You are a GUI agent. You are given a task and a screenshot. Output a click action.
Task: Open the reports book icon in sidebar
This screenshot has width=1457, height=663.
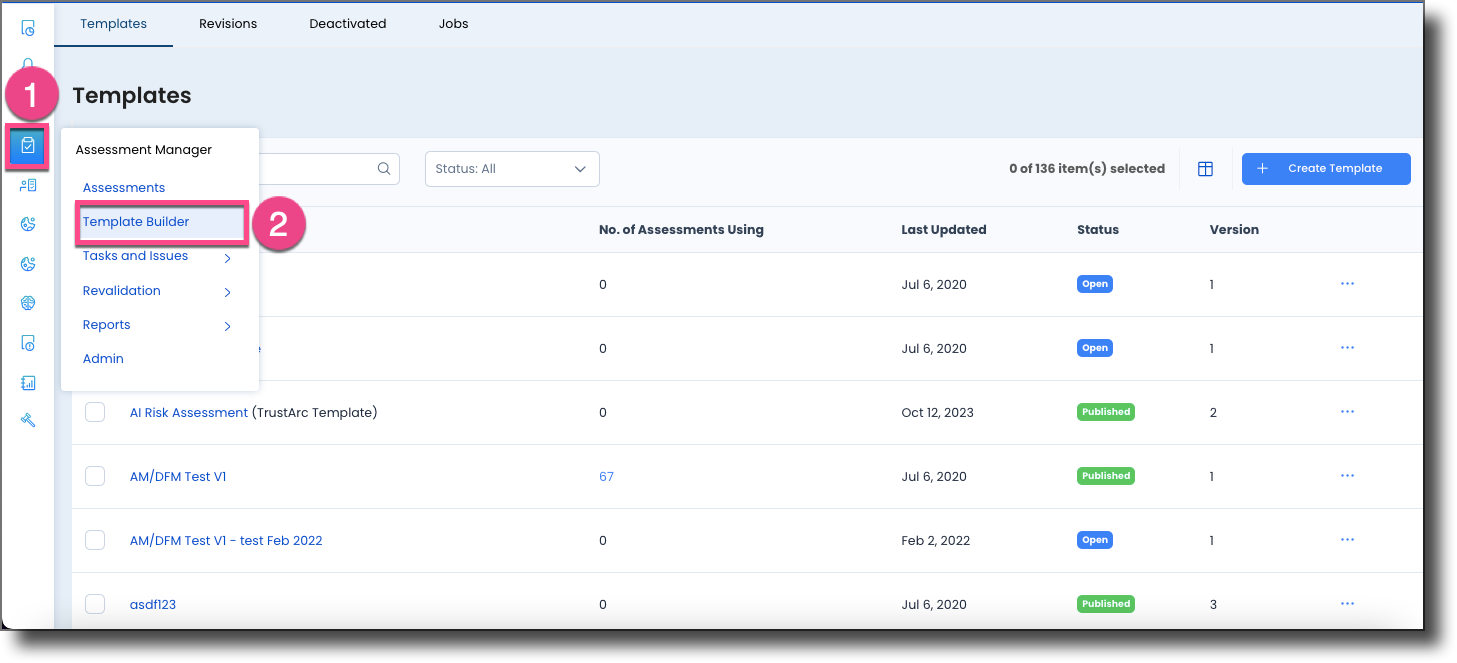(x=28, y=382)
